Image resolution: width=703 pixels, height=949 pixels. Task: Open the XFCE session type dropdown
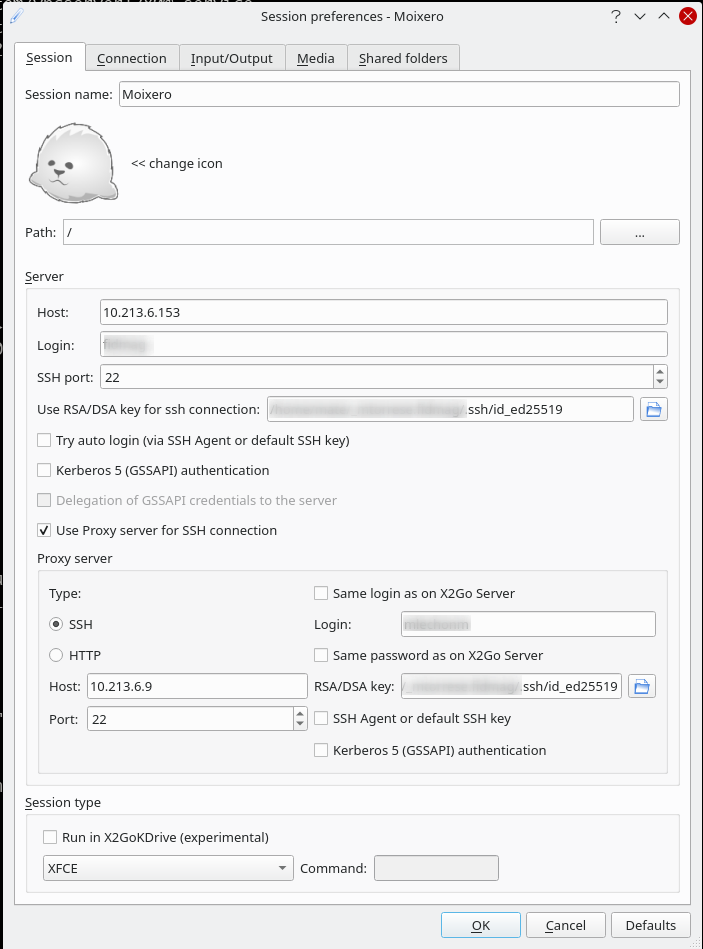[x=168, y=868]
